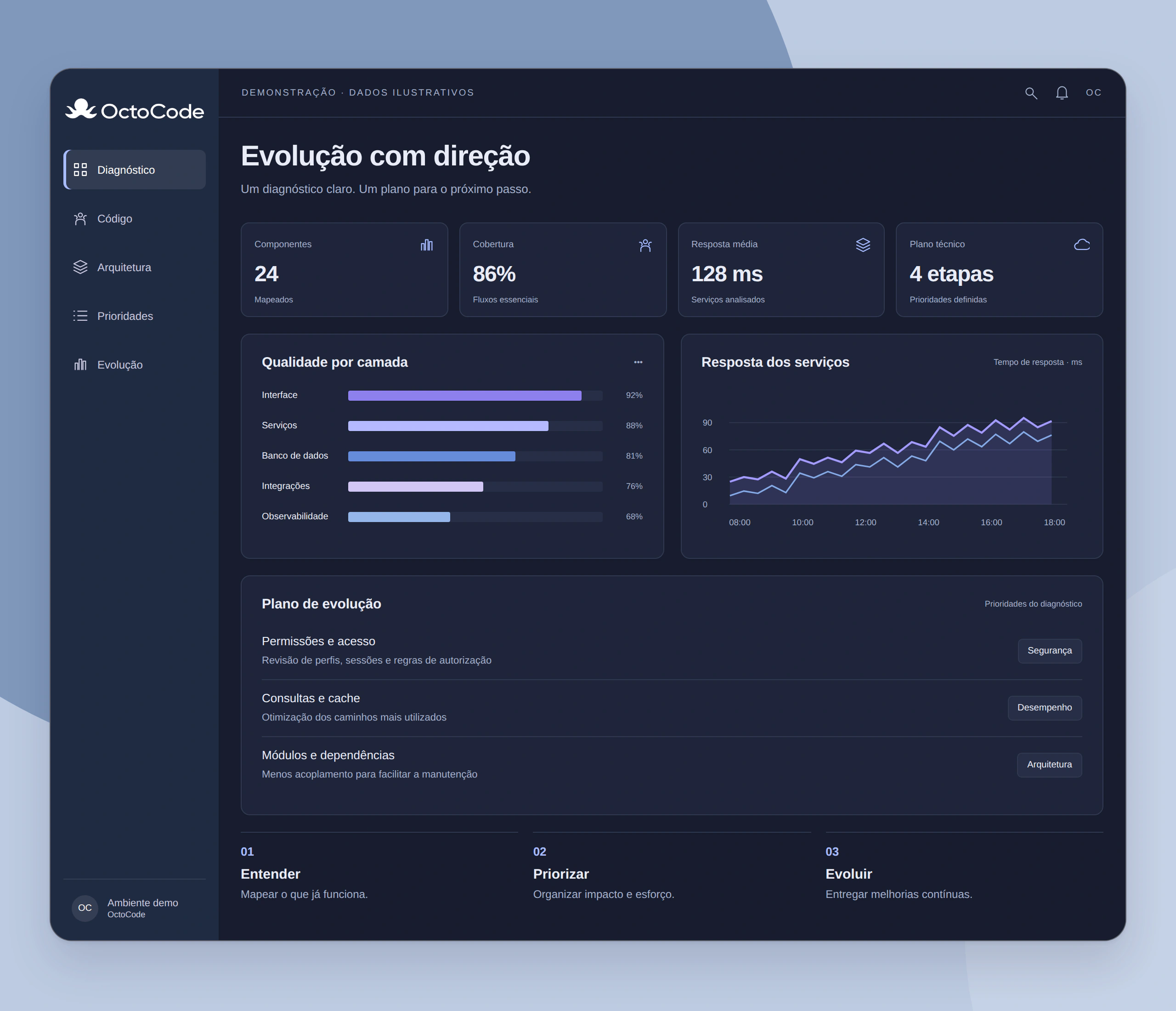Open the Qualidade por camada options menu
The image size is (1176, 1011).
pos(638,362)
